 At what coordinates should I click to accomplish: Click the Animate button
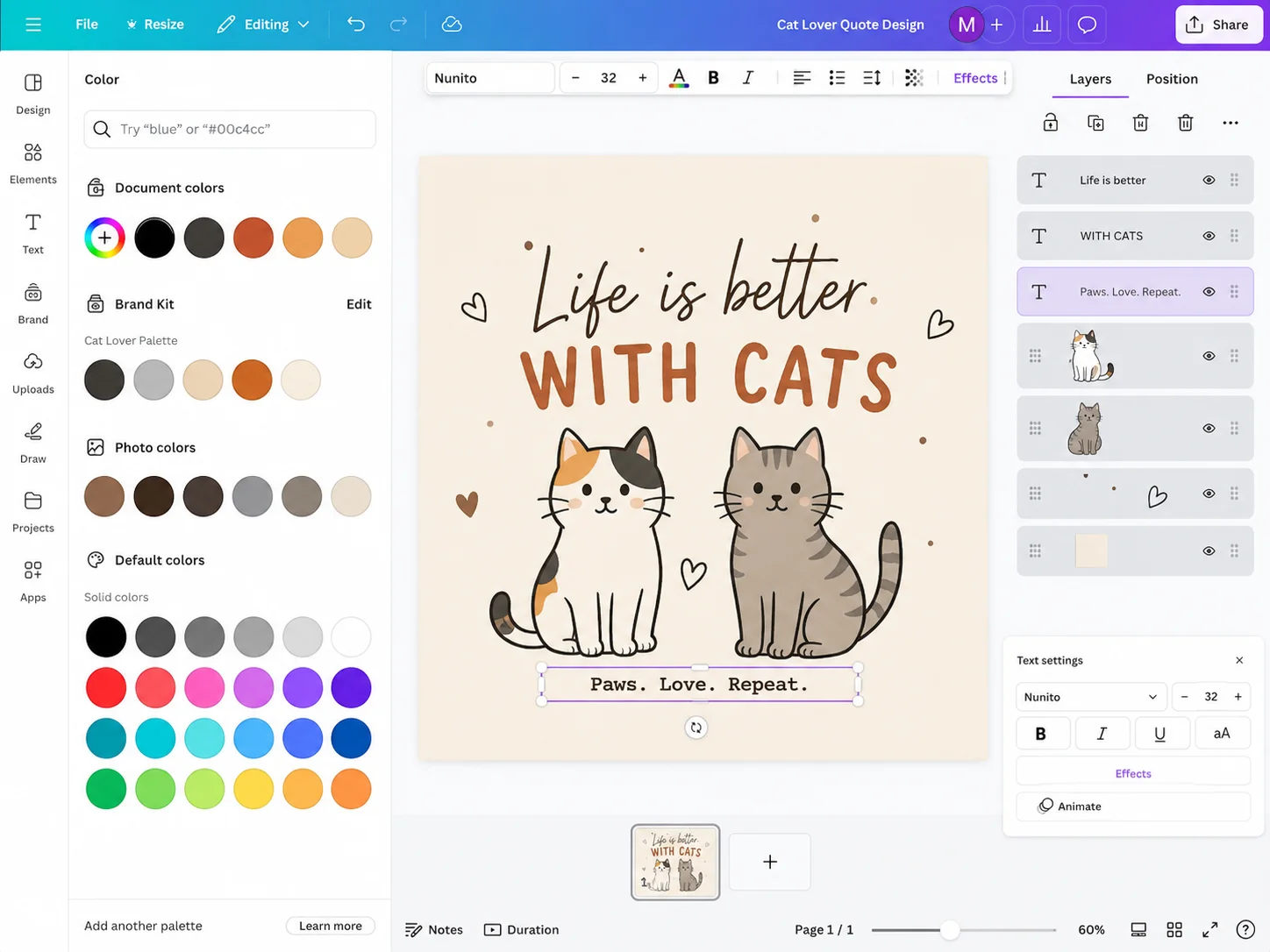(1133, 806)
